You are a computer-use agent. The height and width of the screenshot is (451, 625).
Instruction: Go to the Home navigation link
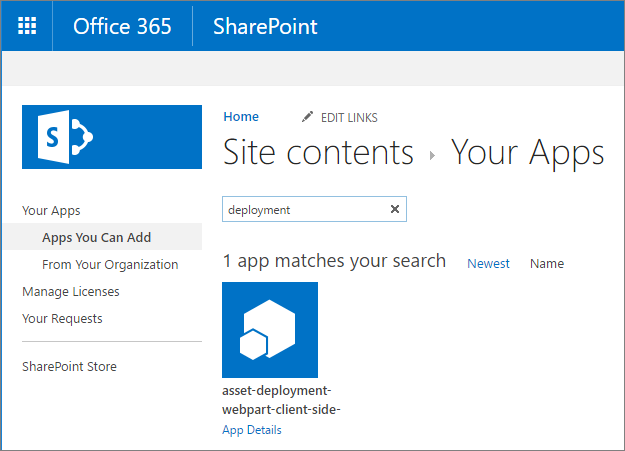(x=241, y=117)
